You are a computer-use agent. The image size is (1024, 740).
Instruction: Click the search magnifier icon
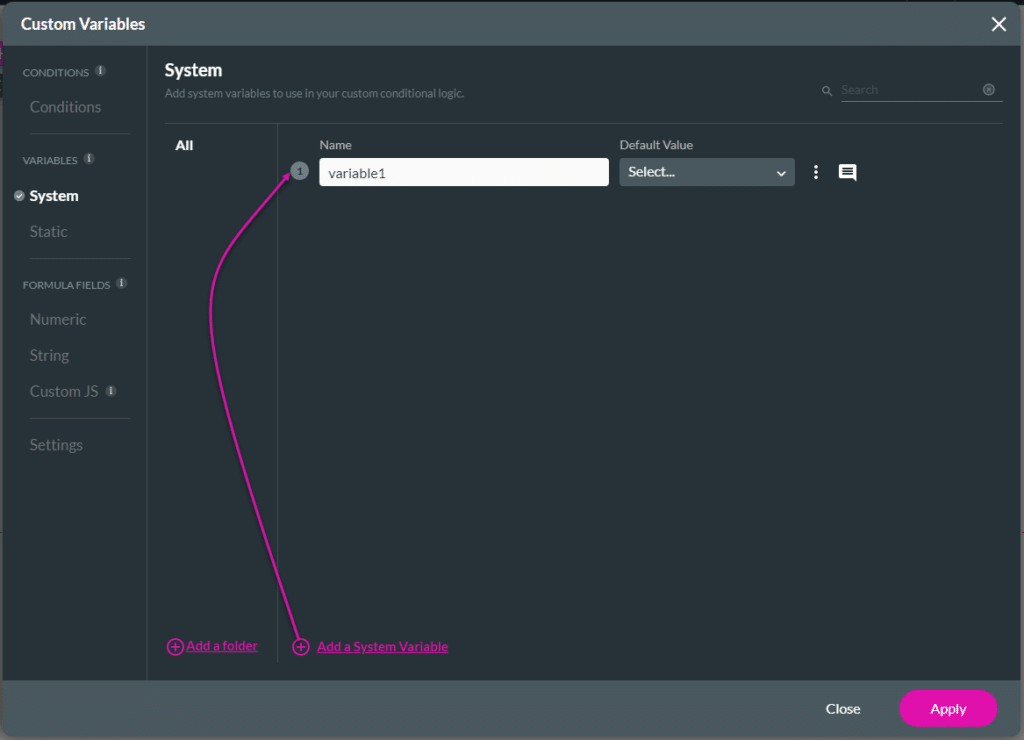click(827, 90)
